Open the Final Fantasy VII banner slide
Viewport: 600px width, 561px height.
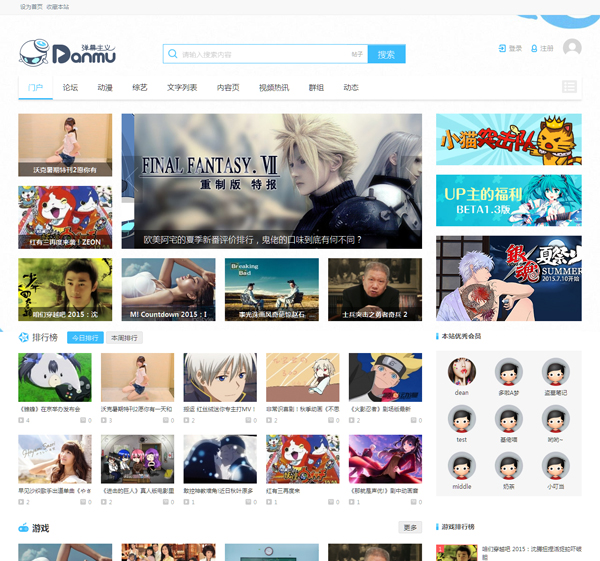tap(272, 181)
